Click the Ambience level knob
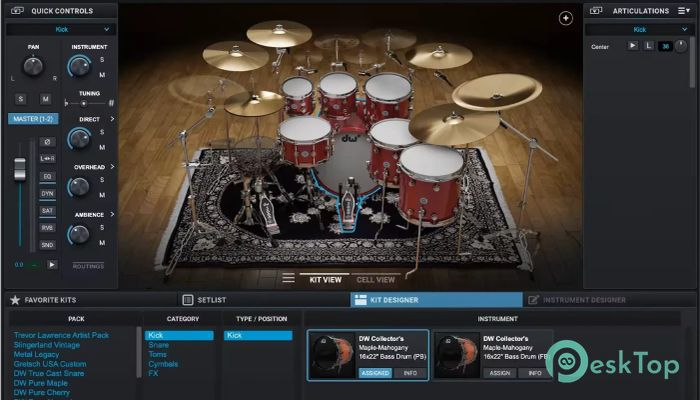 (79, 235)
